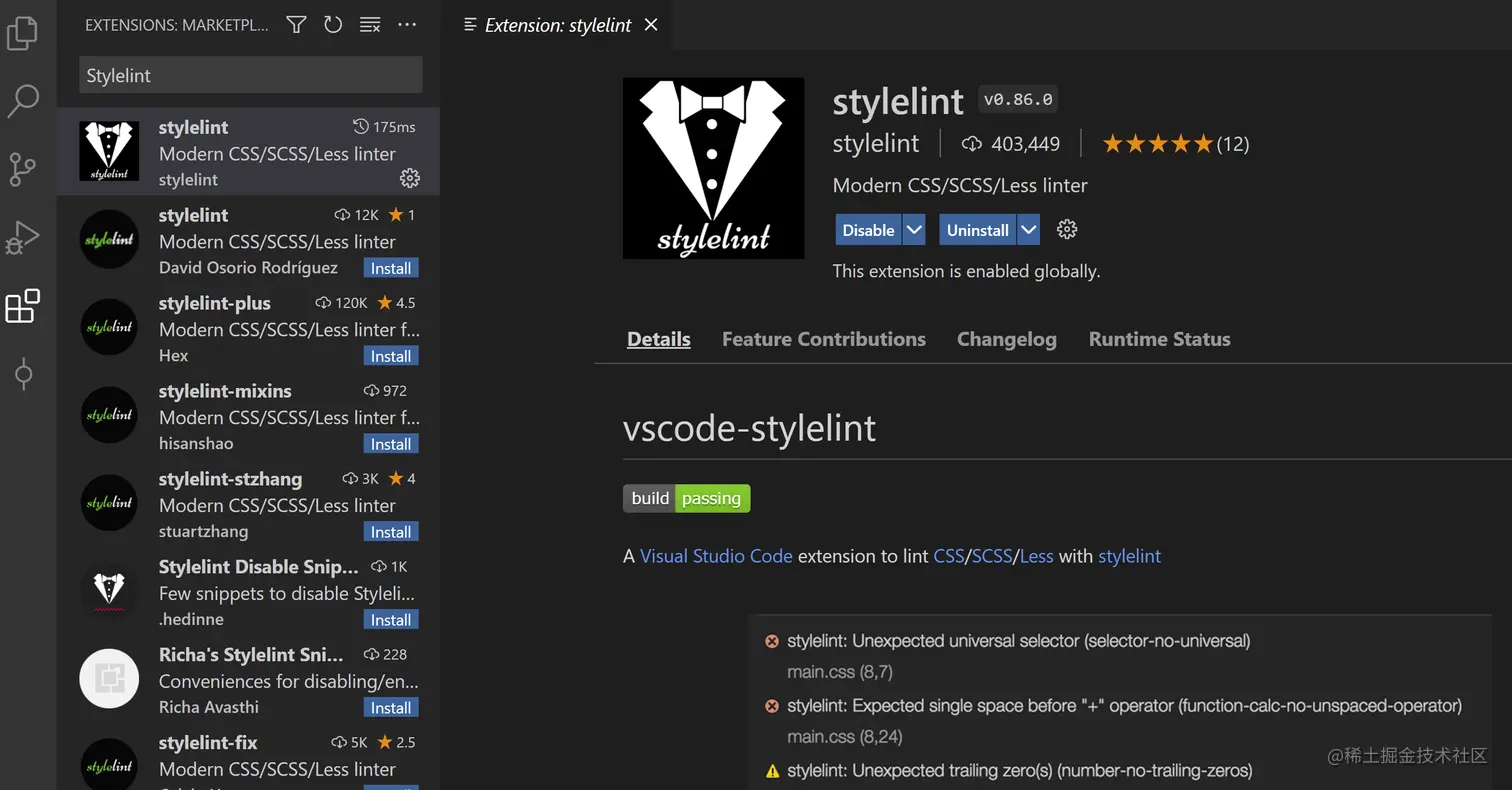
Task: Install Richa's Stylelint Snippets extension
Action: pyautogui.click(x=391, y=708)
